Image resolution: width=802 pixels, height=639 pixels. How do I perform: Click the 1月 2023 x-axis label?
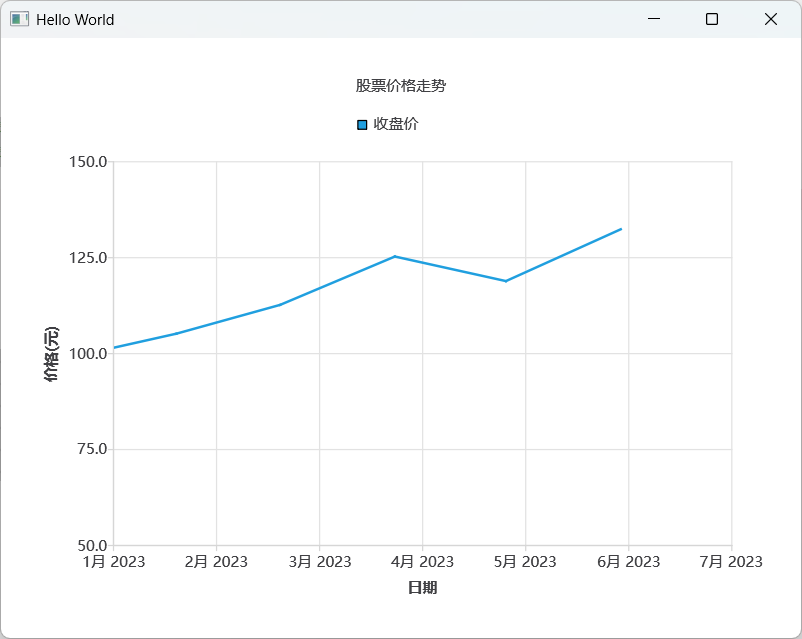pyautogui.click(x=114, y=562)
